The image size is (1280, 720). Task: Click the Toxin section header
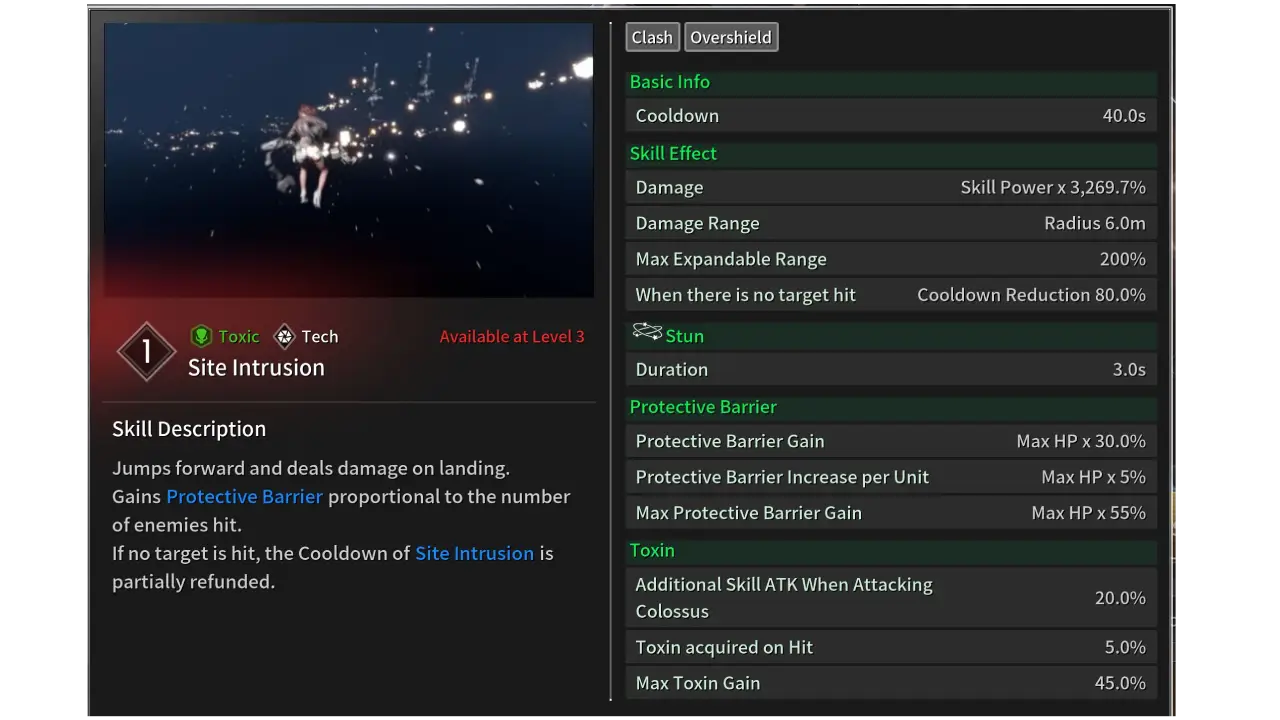tap(652, 550)
